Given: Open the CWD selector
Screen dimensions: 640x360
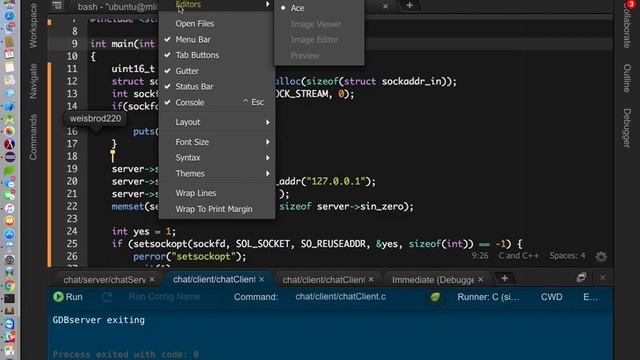Looking at the screenshot, I should 551,297.
